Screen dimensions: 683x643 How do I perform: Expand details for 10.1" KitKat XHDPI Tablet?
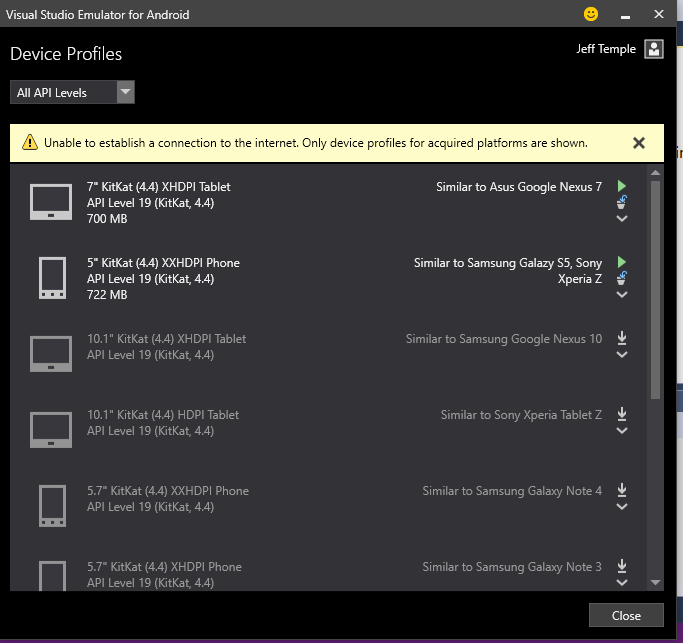[622, 355]
